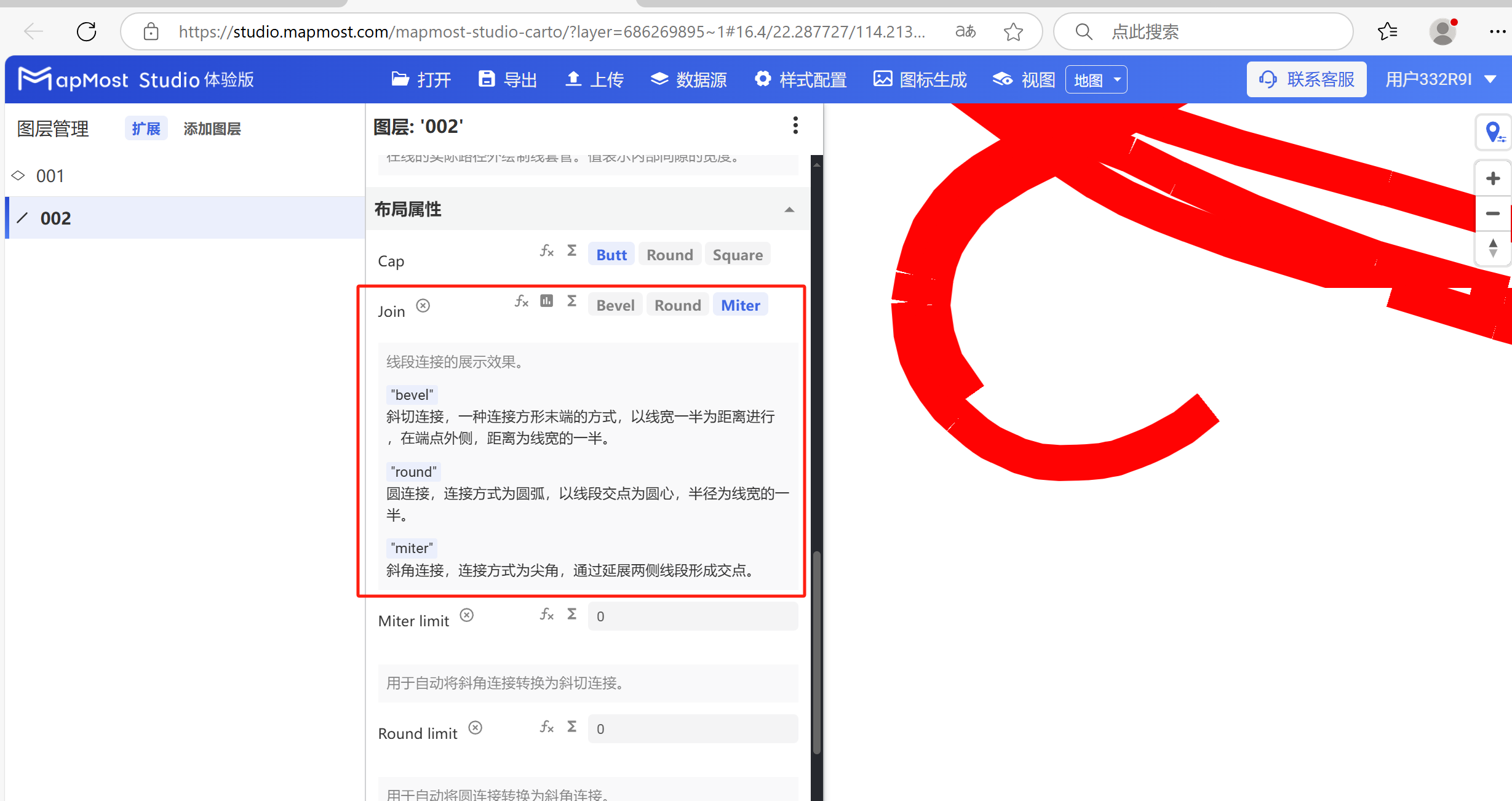Open the 用户332R9I account dropdown

1439,79
